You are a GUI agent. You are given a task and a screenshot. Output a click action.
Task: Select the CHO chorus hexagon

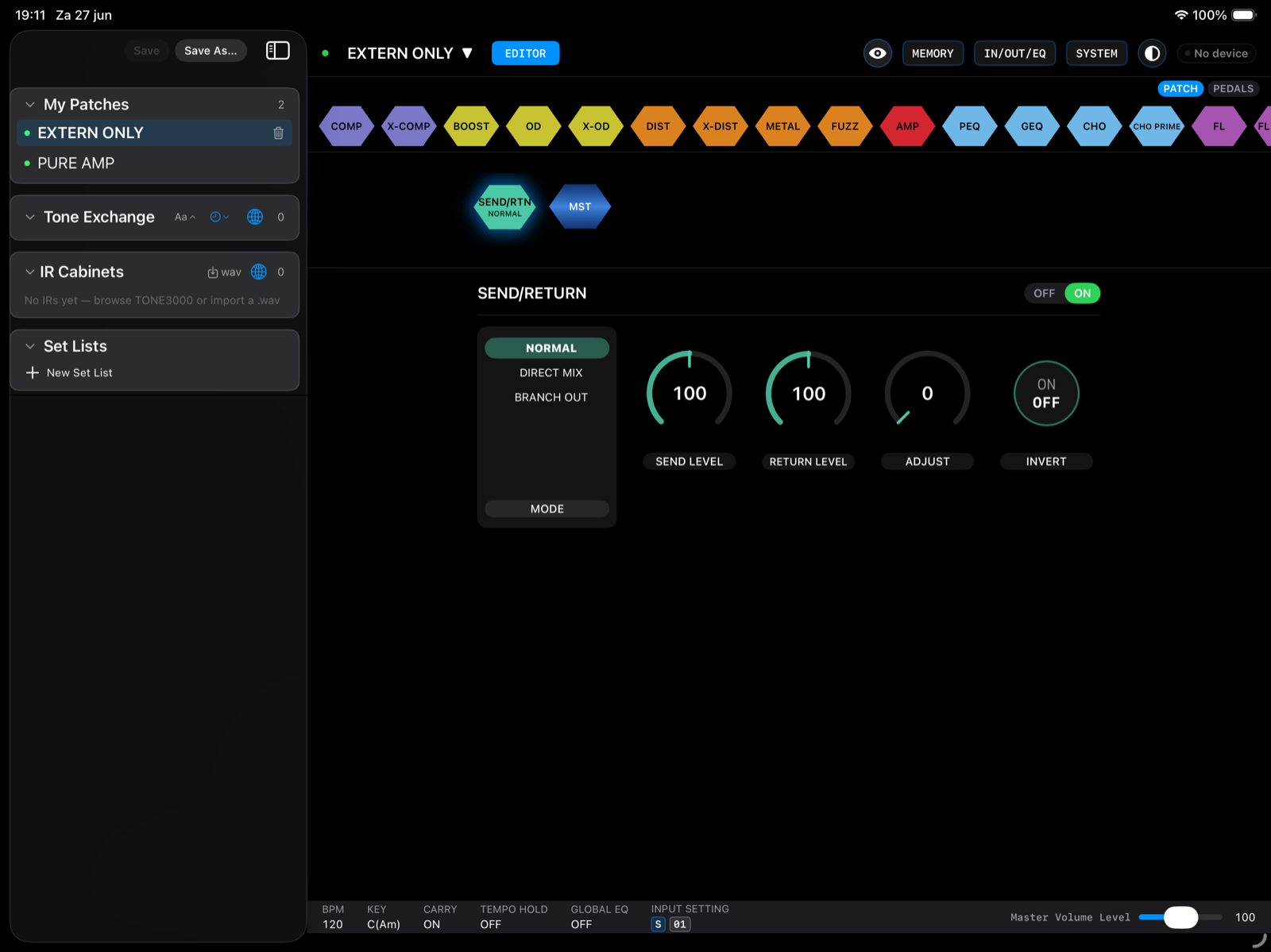(1095, 126)
